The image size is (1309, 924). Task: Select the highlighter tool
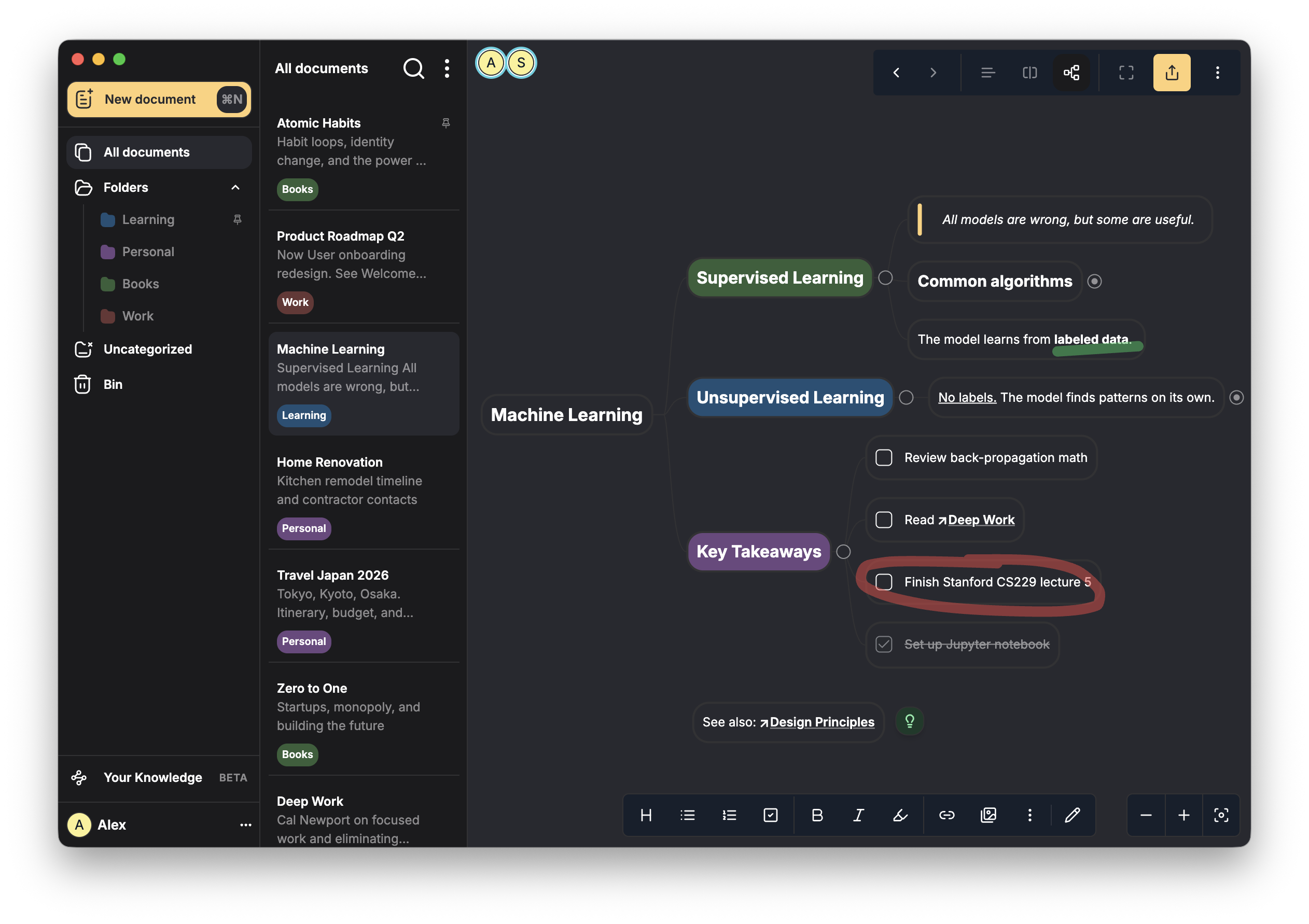click(900, 815)
